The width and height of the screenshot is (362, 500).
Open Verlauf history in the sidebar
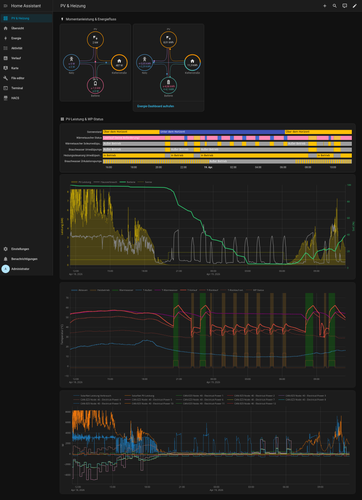coord(26,58)
